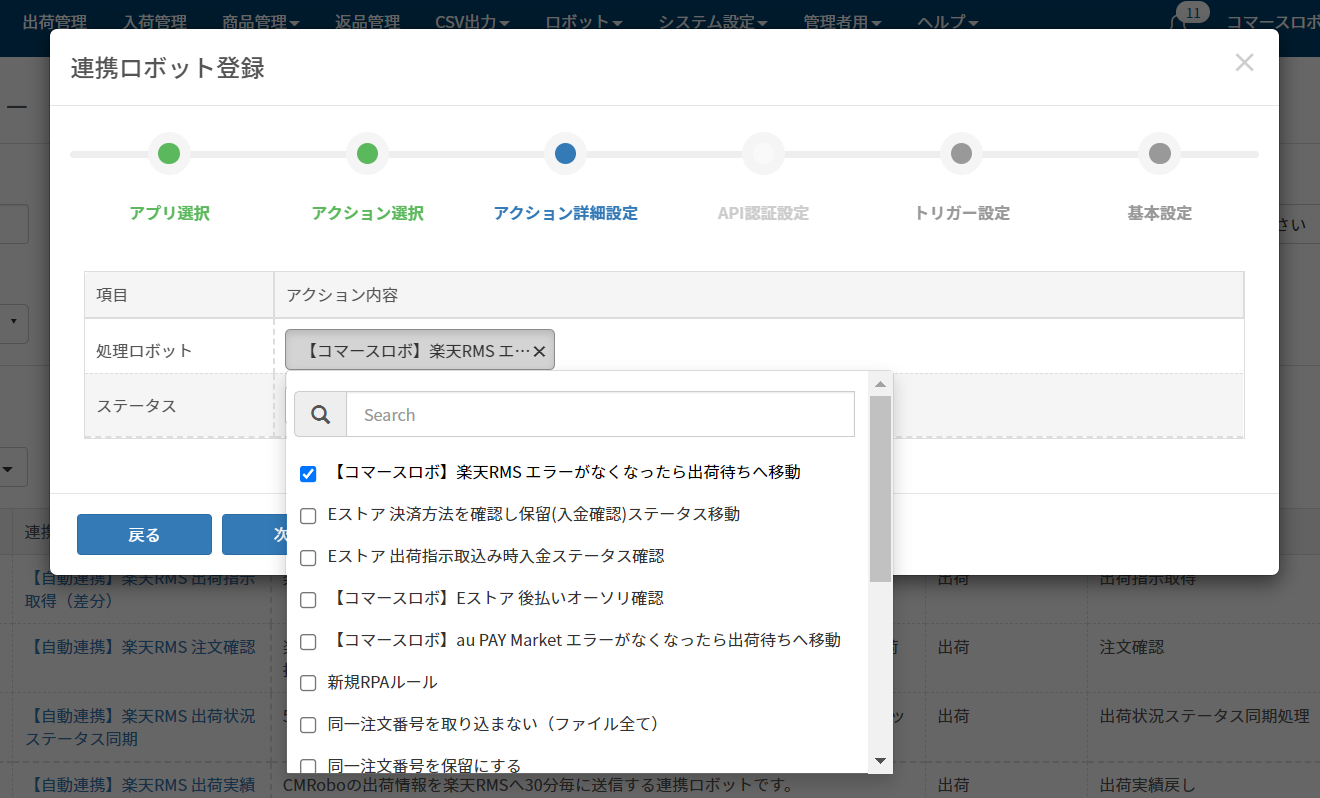Click the scroll down arrow of list
Image resolution: width=1320 pixels, height=798 pixels.
coord(880,761)
